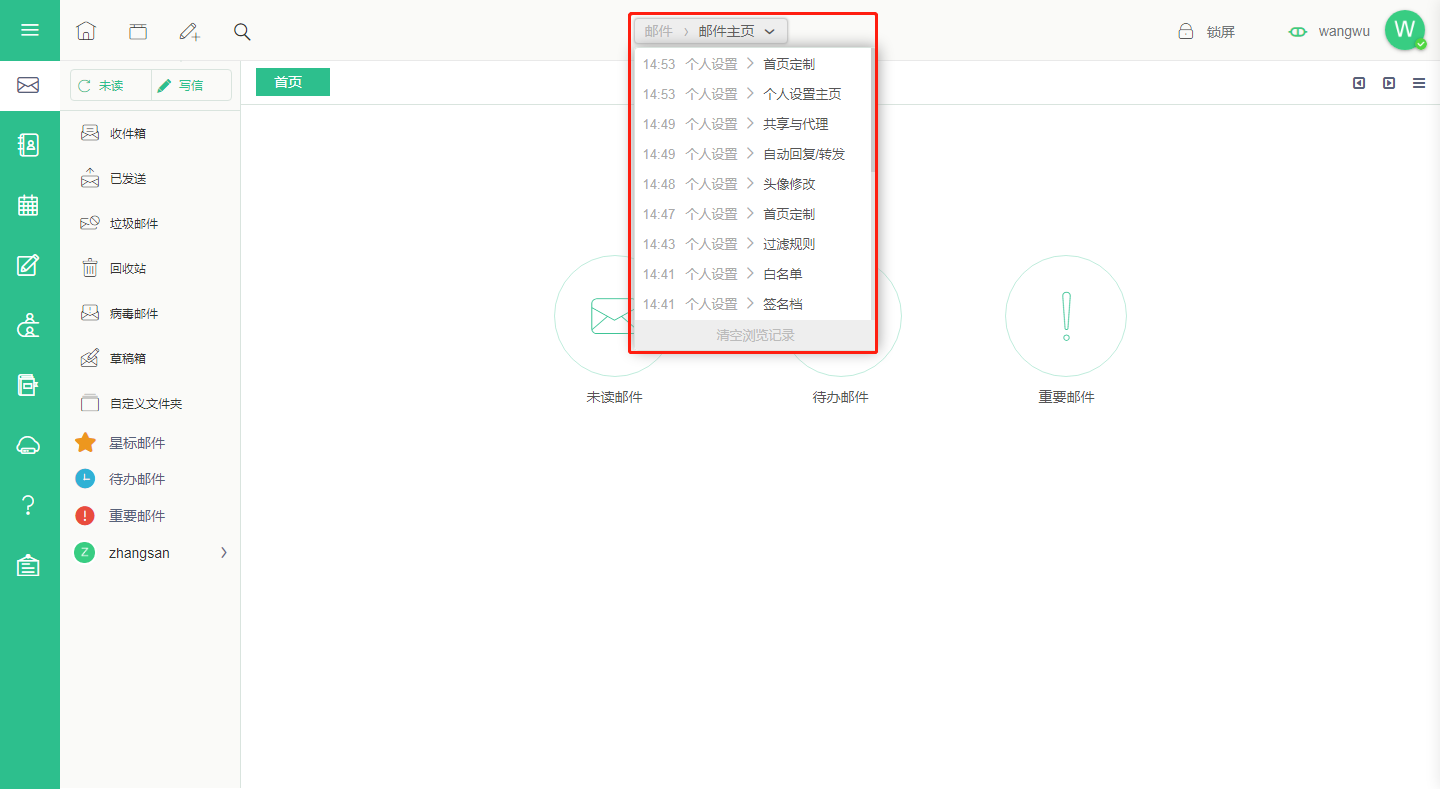
Task: Open 白名单 history entry
Action: (752, 274)
